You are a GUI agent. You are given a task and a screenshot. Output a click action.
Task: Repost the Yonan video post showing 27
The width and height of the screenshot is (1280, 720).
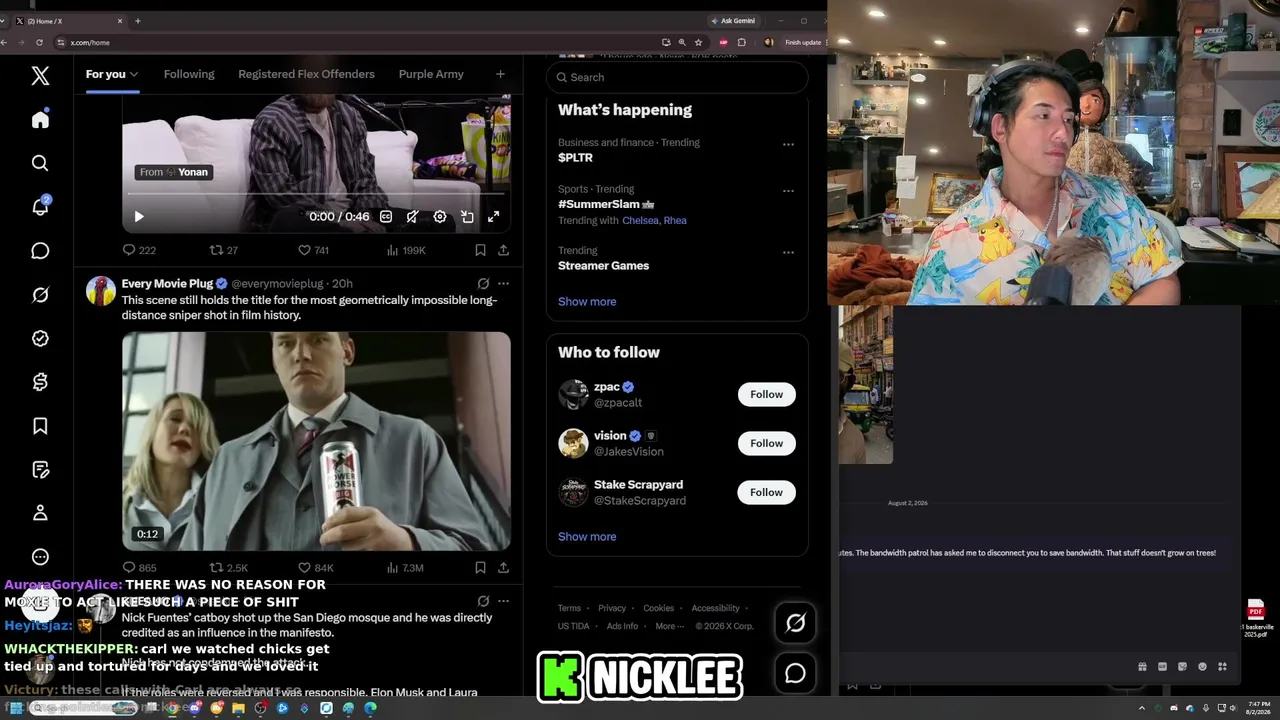pyautogui.click(x=223, y=250)
